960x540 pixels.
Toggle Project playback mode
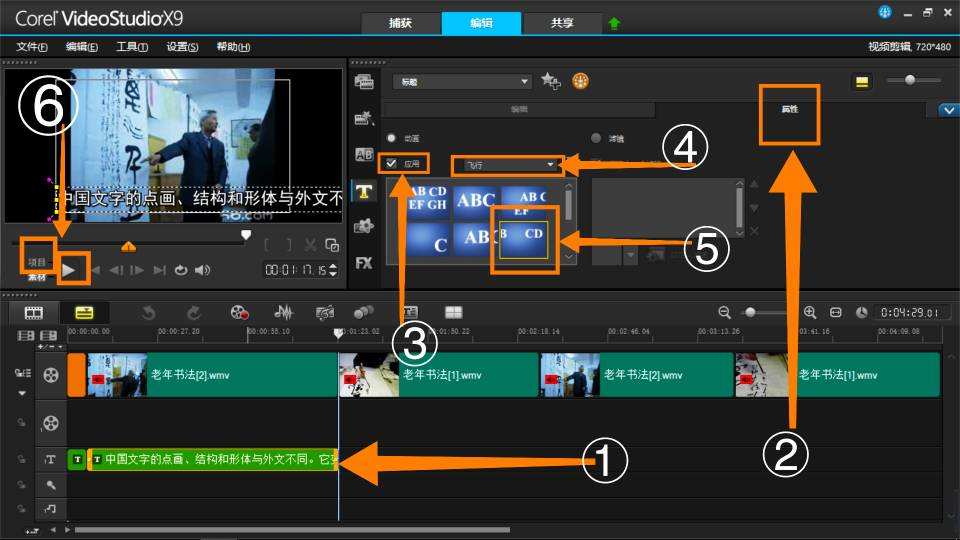[x=37, y=262]
